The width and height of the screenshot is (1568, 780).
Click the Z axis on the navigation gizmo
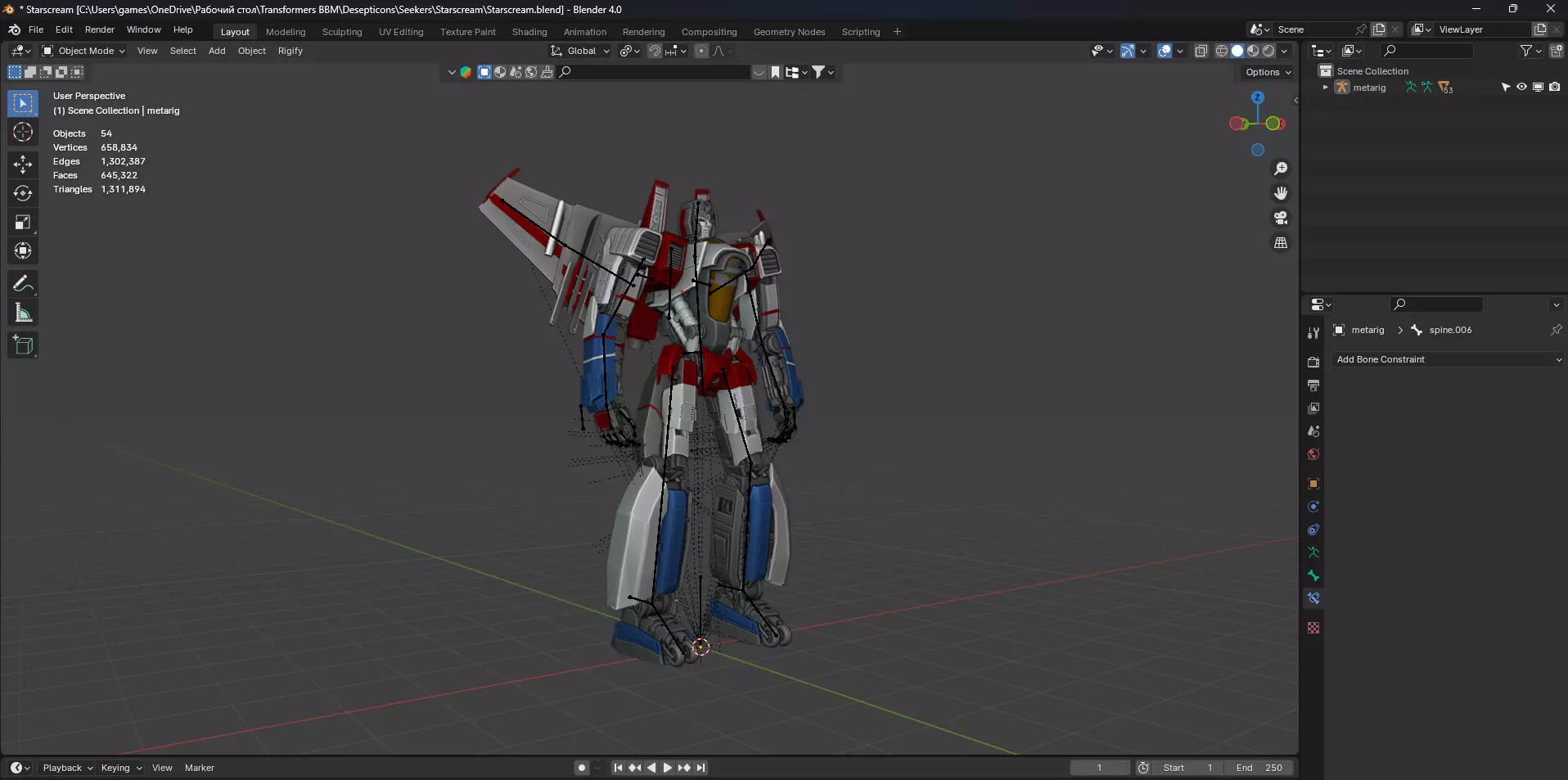tap(1258, 97)
